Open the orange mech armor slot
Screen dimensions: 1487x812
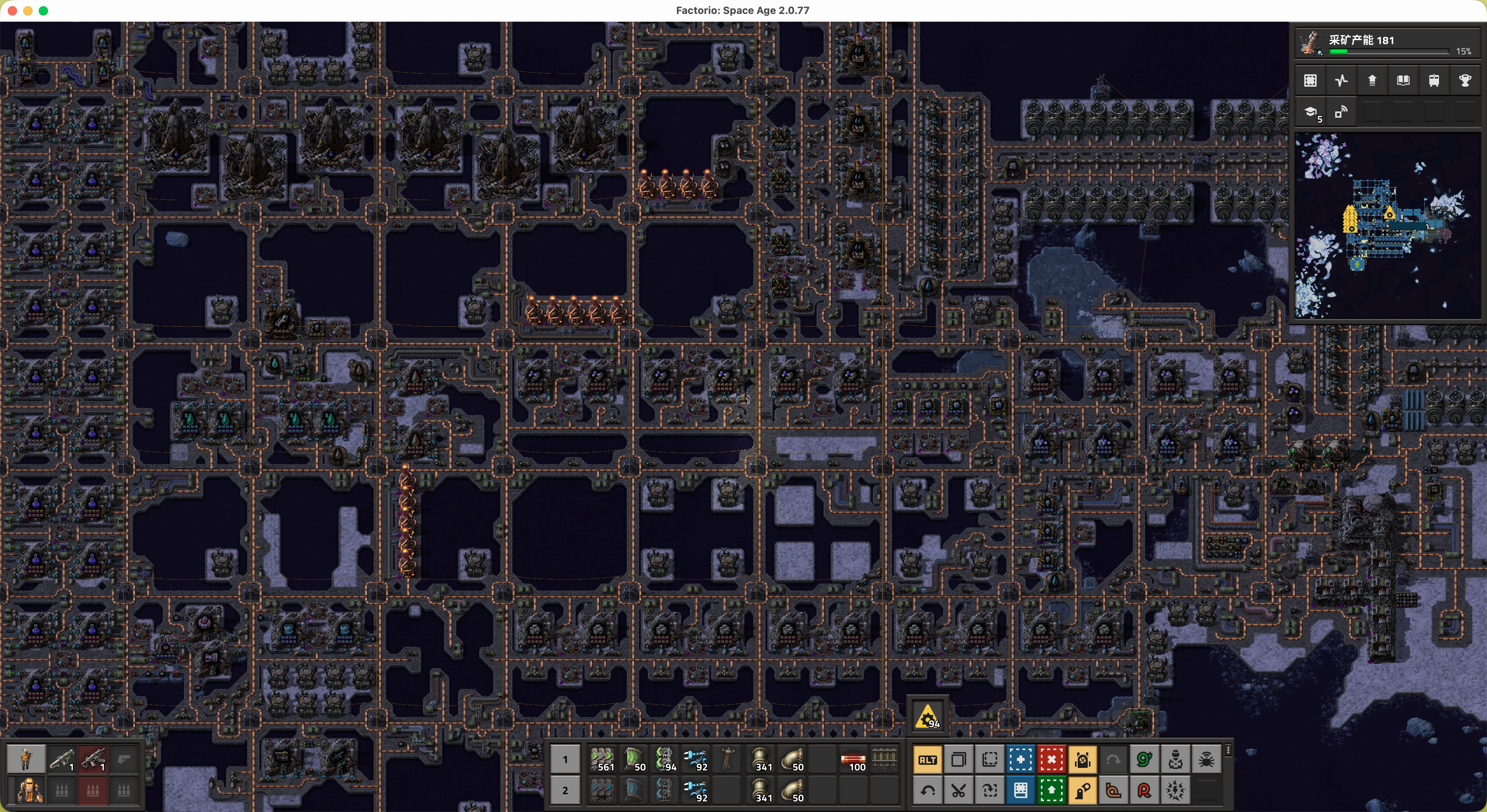[x=26, y=790]
